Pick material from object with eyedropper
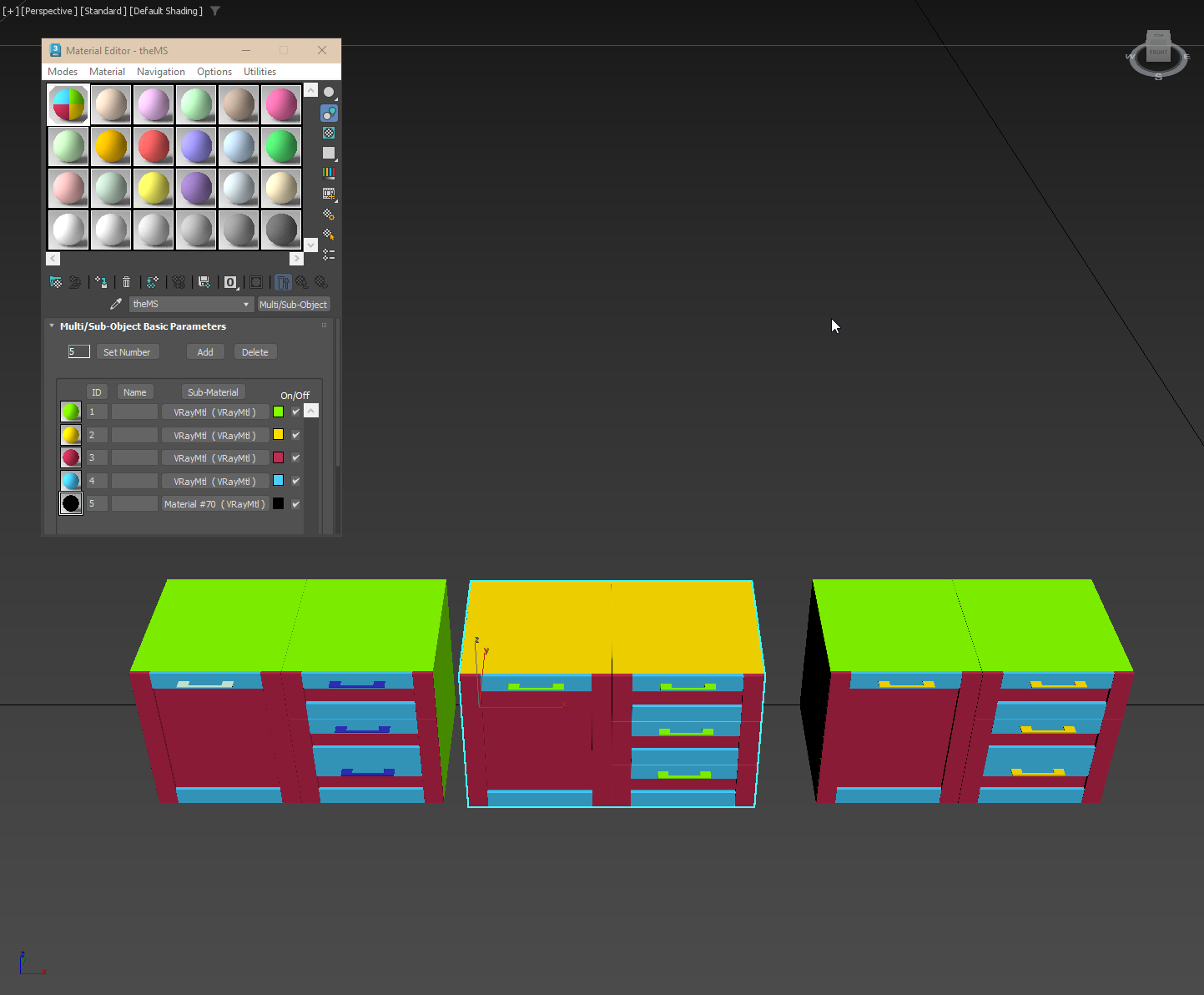This screenshot has width=1204, height=995. [116, 304]
